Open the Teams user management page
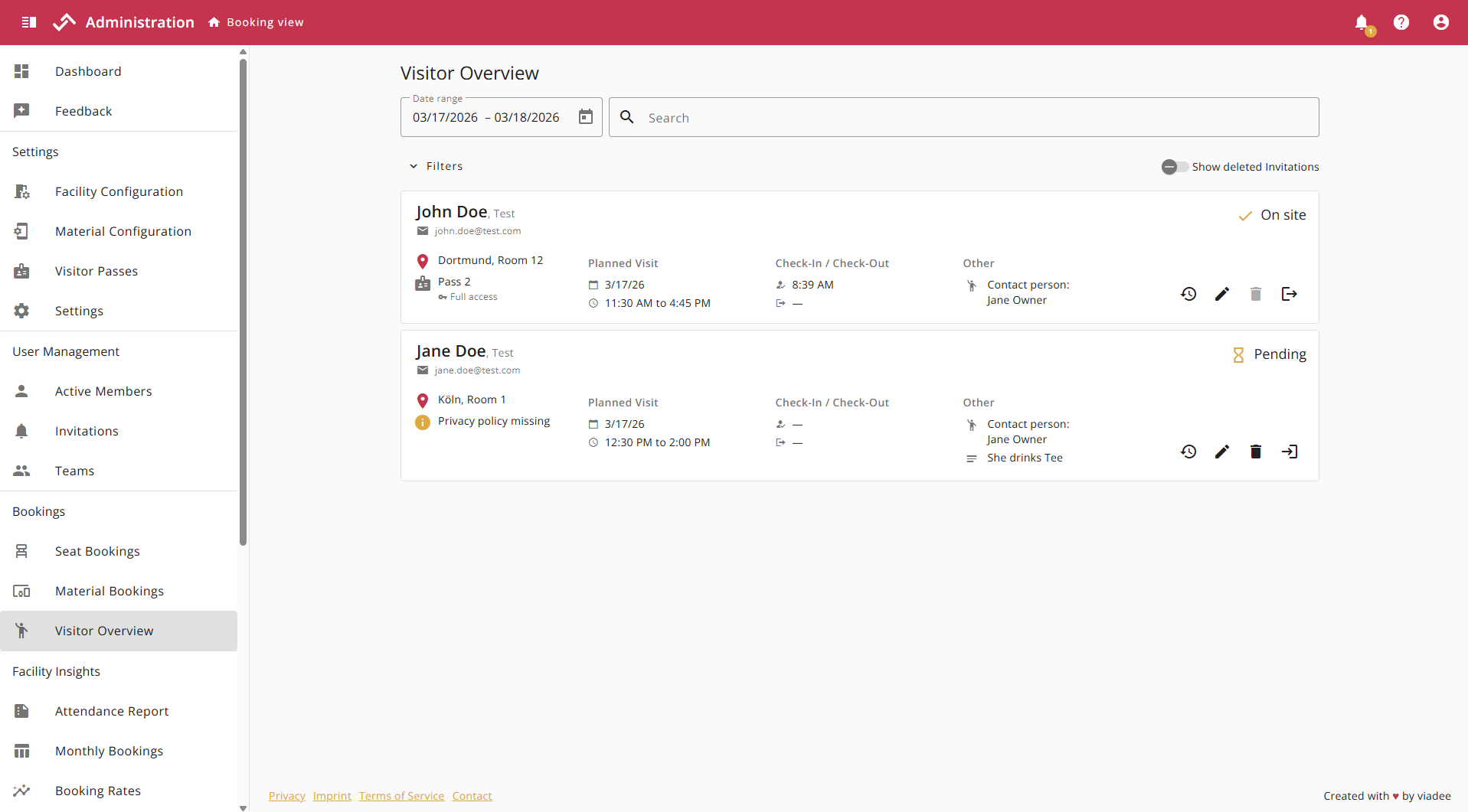This screenshot has height=812, width=1468. pyautogui.click(x=74, y=471)
